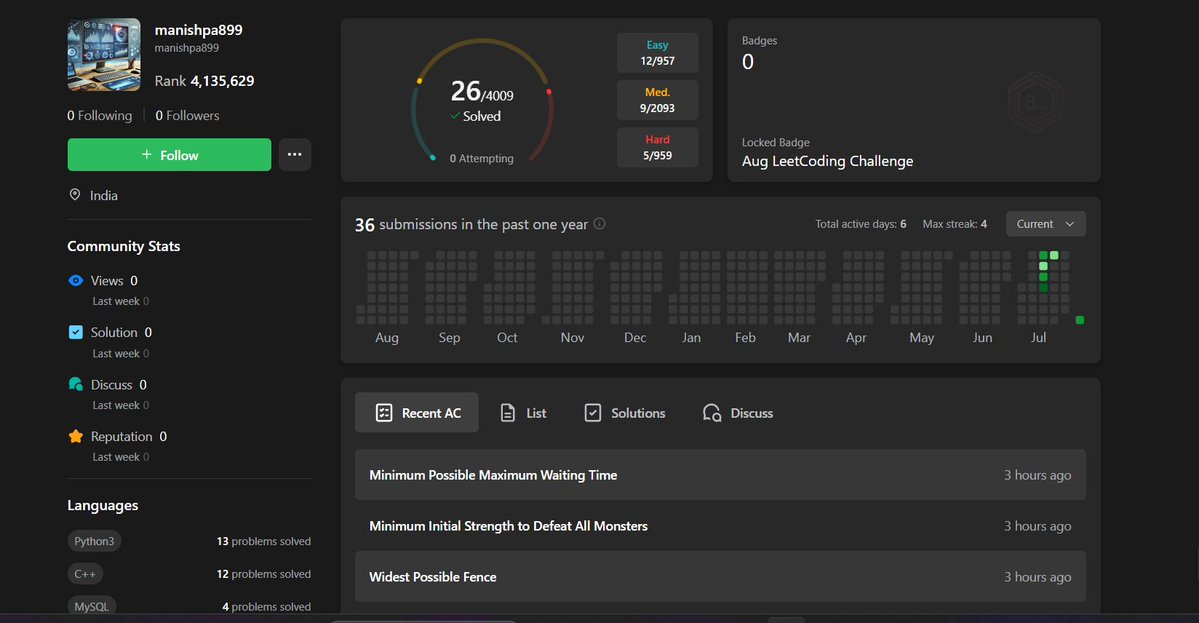Click the Community Stats heading
1199x623 pixels.
tap(124, 246)
